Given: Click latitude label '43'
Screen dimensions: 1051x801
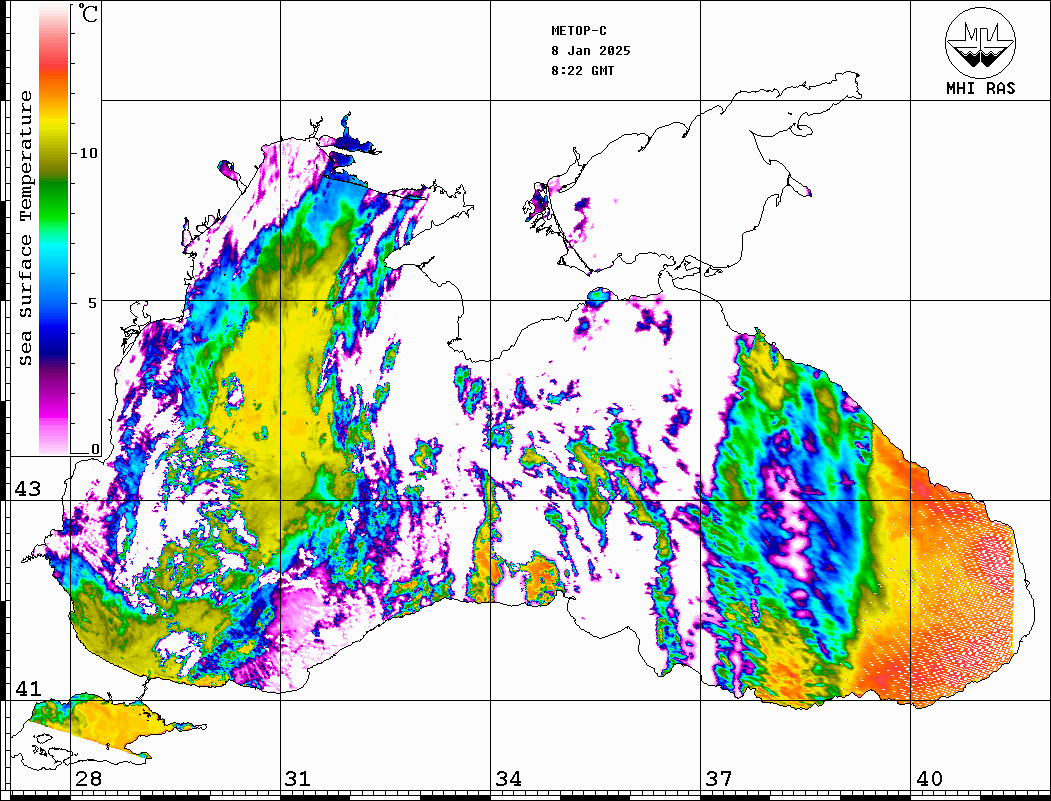Looking at the screenshot, I should [x=27, y=489].
